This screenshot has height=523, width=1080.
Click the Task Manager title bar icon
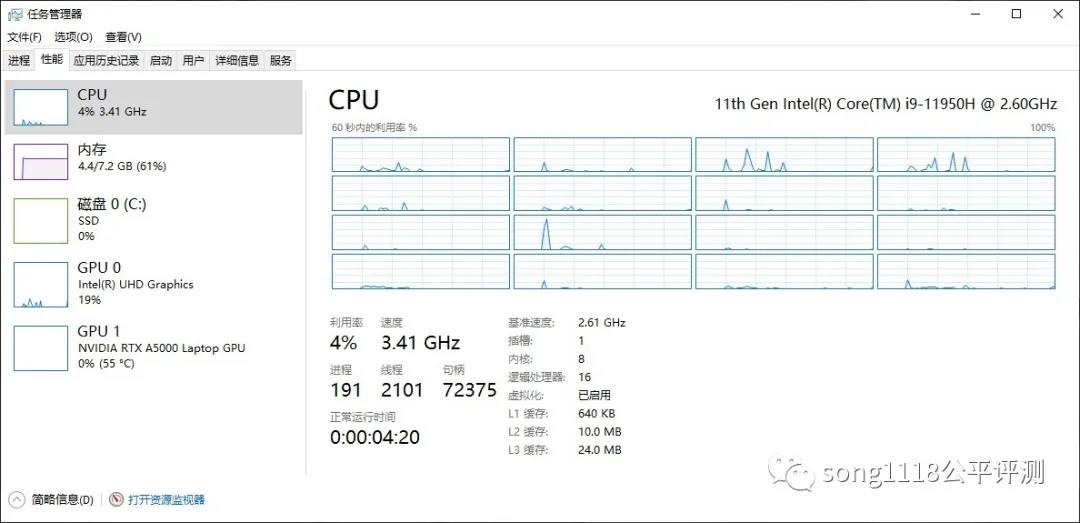[14, 14]
